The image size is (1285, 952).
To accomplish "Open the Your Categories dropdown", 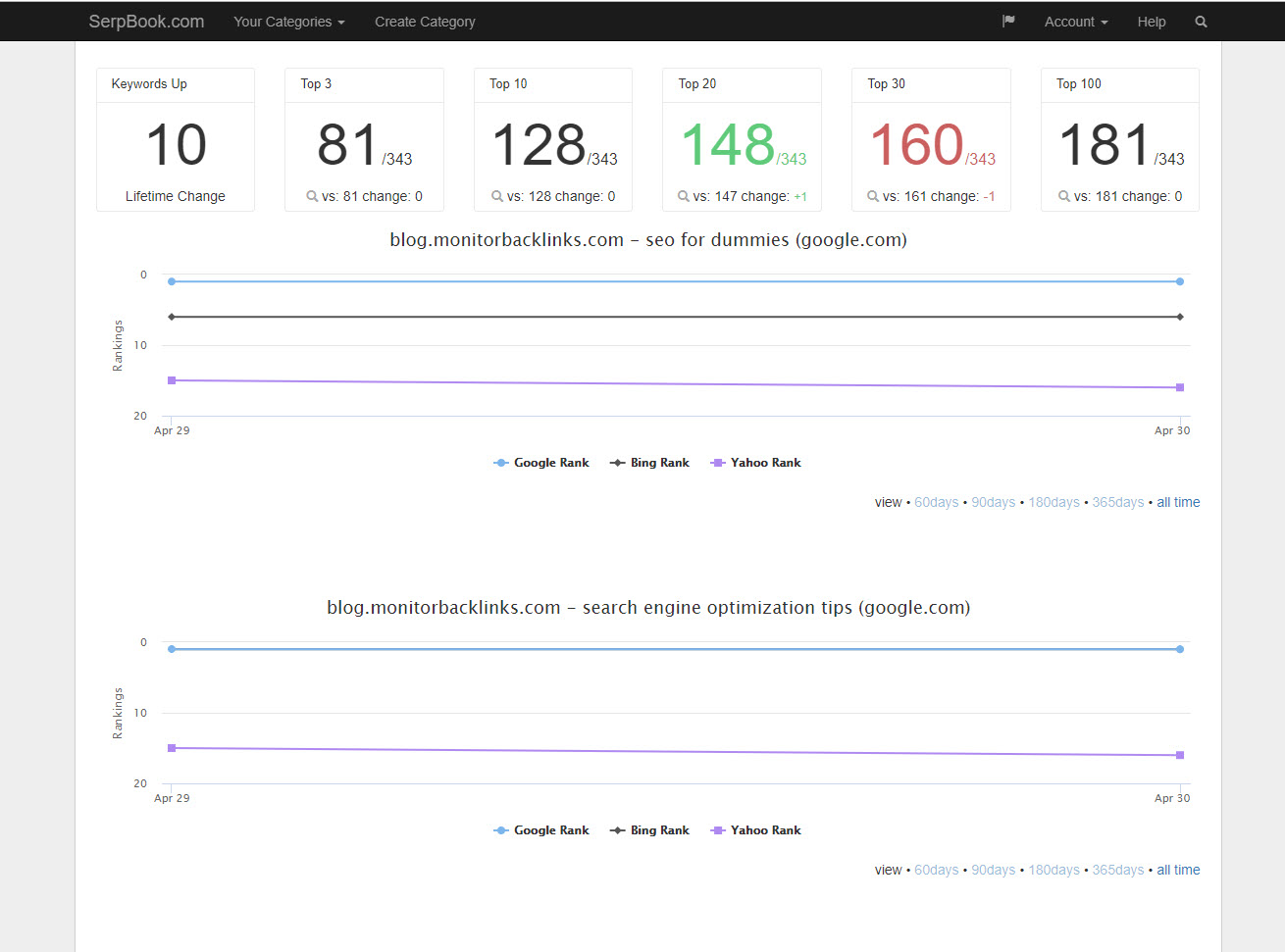I will pyautogui.click(x=288, y=22).
